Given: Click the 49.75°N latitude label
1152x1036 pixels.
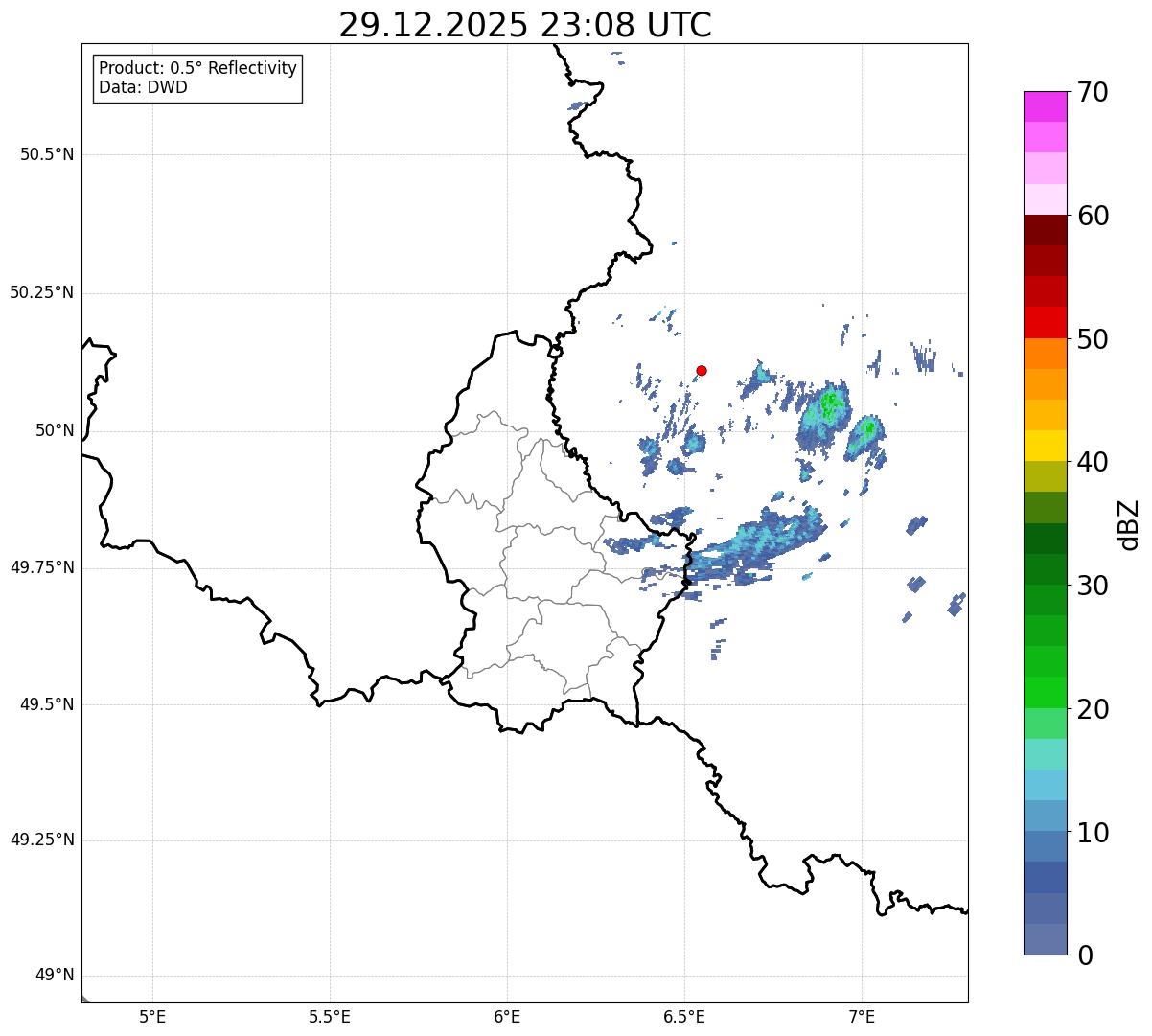Looking at the screenshot, I should pyautogui.click(x=41, y=567).
